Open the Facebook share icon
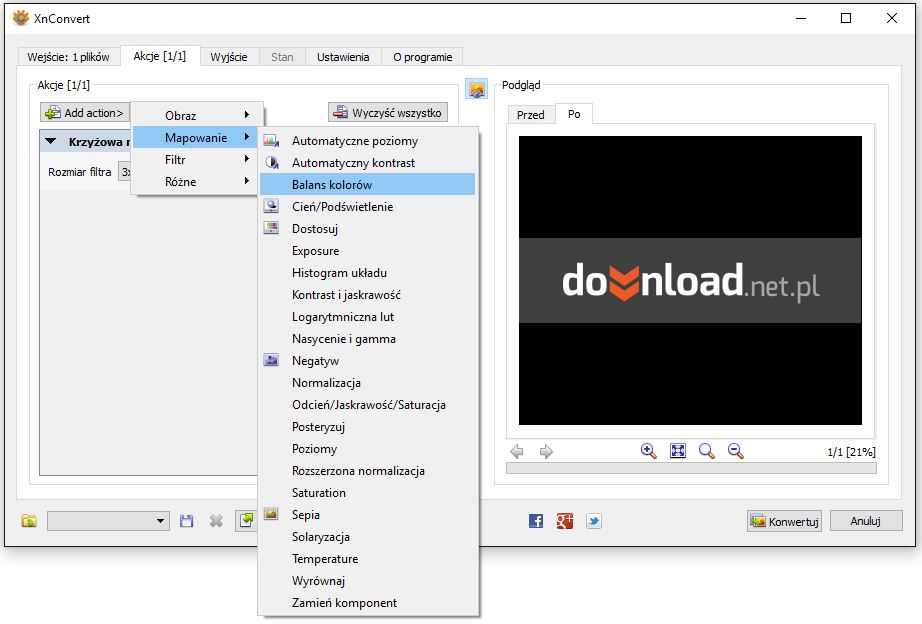 (x=536, y=521)
